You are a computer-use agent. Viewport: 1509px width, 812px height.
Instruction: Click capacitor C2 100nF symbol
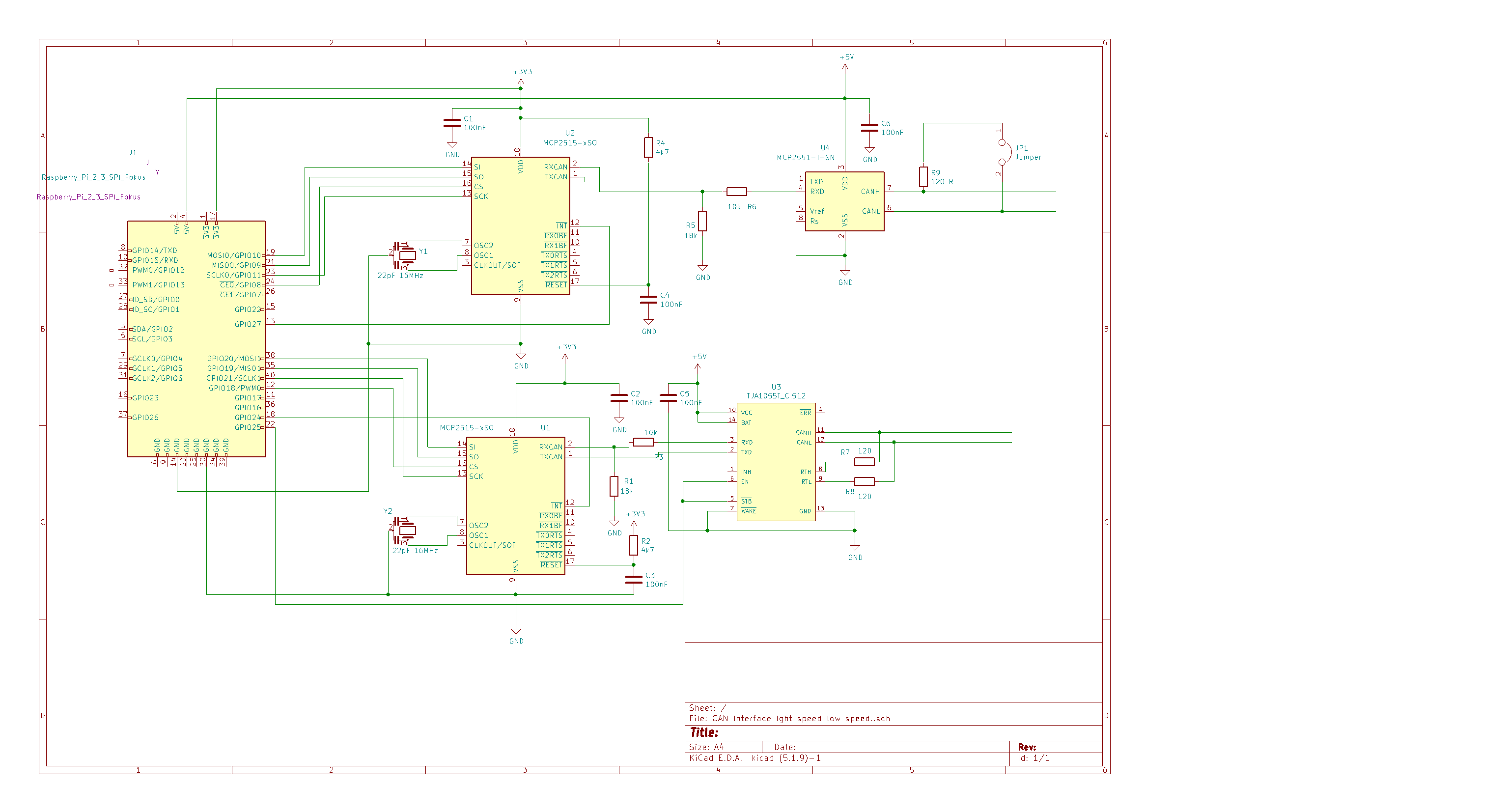pyautogui.click(x=618, y=398)
